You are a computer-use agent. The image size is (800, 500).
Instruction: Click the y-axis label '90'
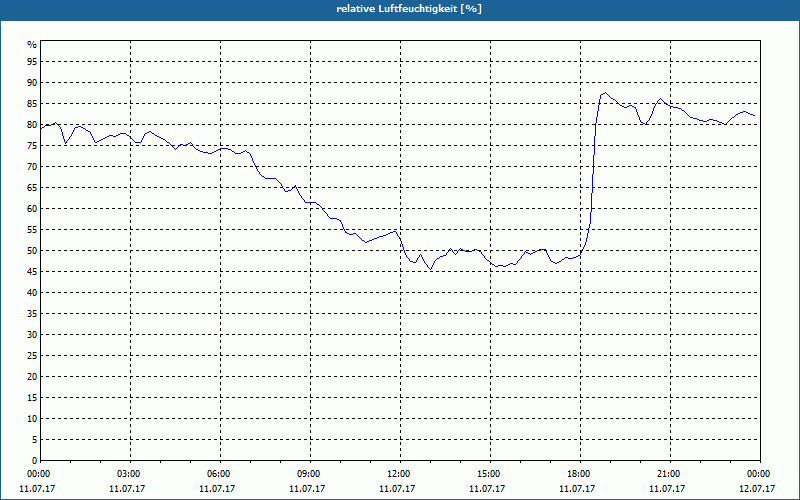click(32, 83)
